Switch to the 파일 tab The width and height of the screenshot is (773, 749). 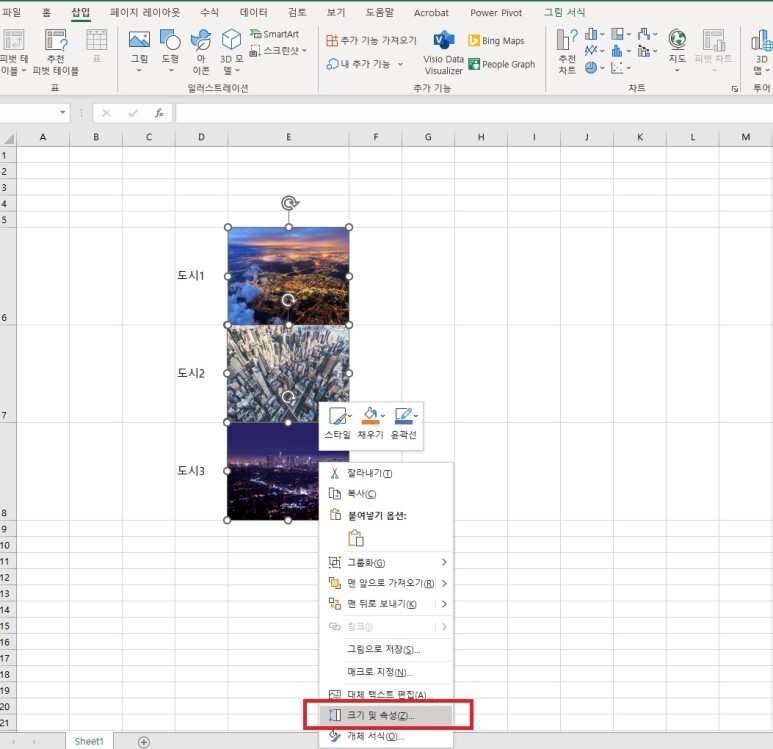pyautogui.click(x=11, y=12)
